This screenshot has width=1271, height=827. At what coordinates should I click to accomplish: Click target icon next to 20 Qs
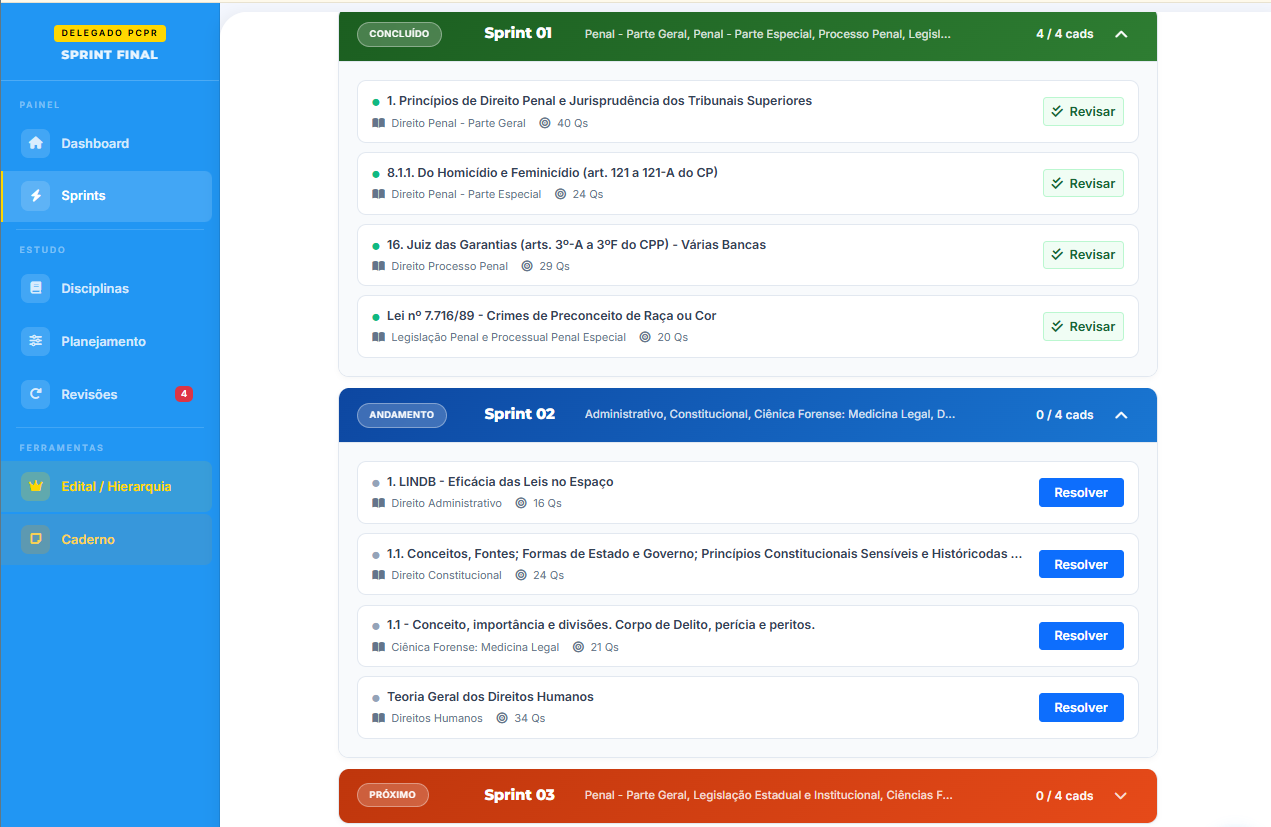[645, 337]
